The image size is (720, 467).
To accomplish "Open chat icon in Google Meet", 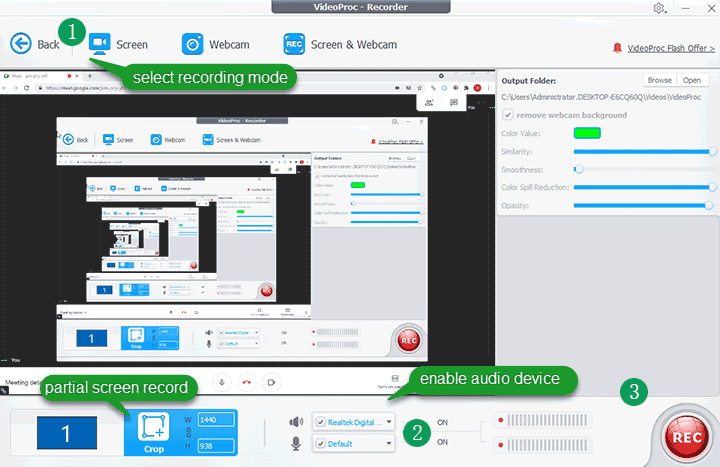I will coord(454,102).
